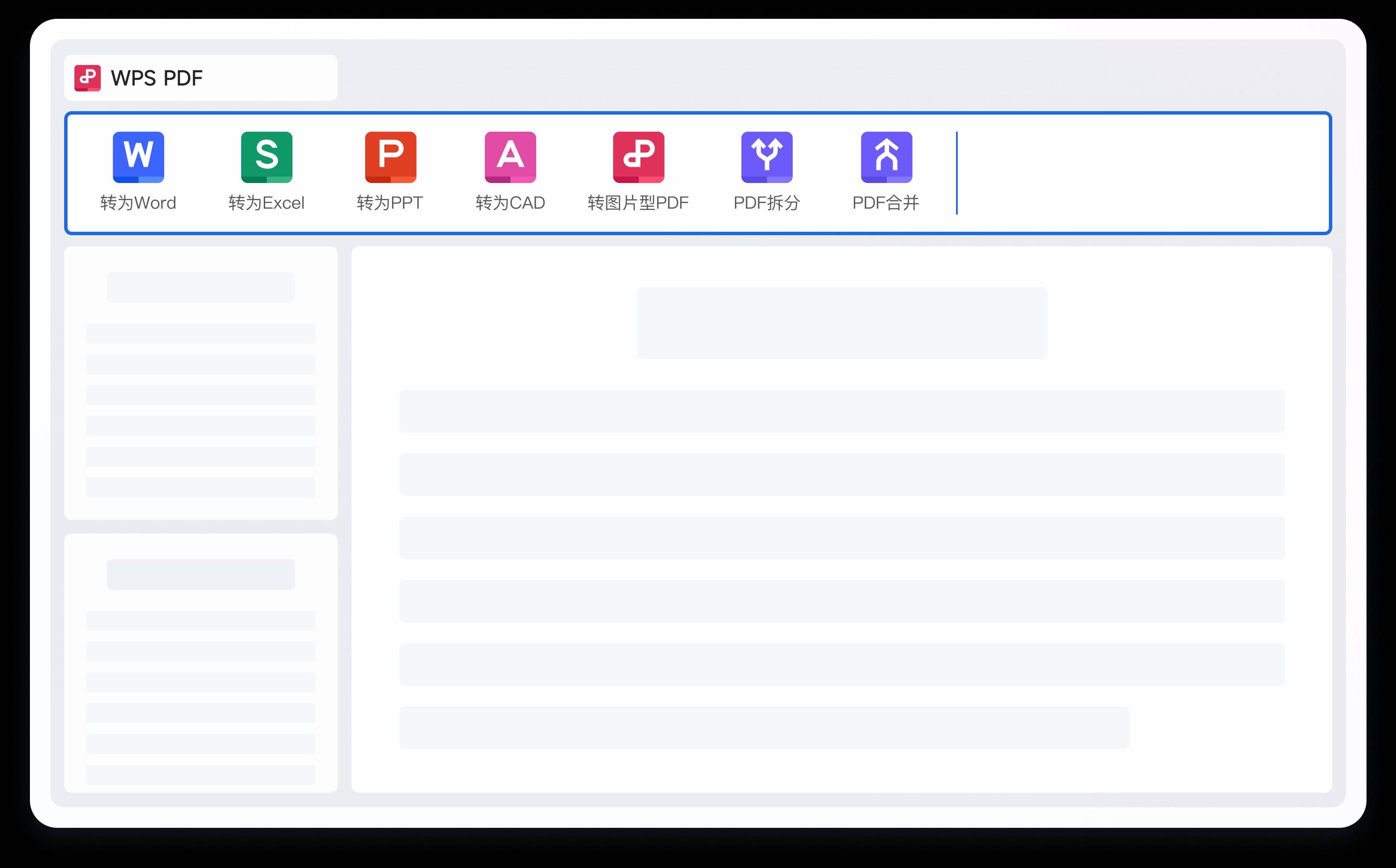Image resolution: width=1396 pixels, height=868 pixels.
Task: Open the red image-type PDF icon
Action: [x=638, y=157]
